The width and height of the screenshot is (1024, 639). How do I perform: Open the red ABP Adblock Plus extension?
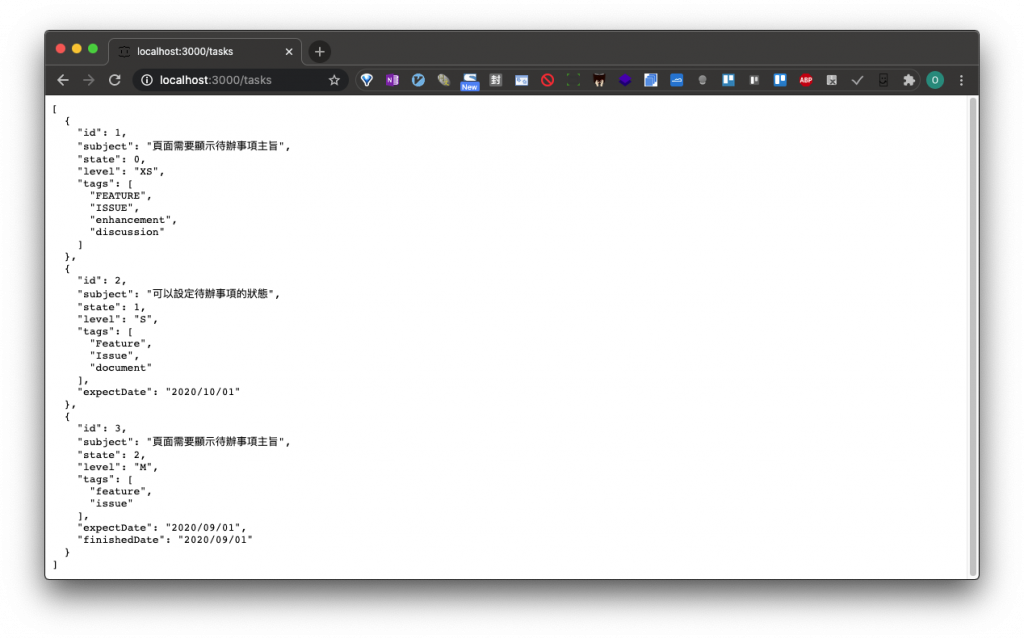[x=806, y=80]
